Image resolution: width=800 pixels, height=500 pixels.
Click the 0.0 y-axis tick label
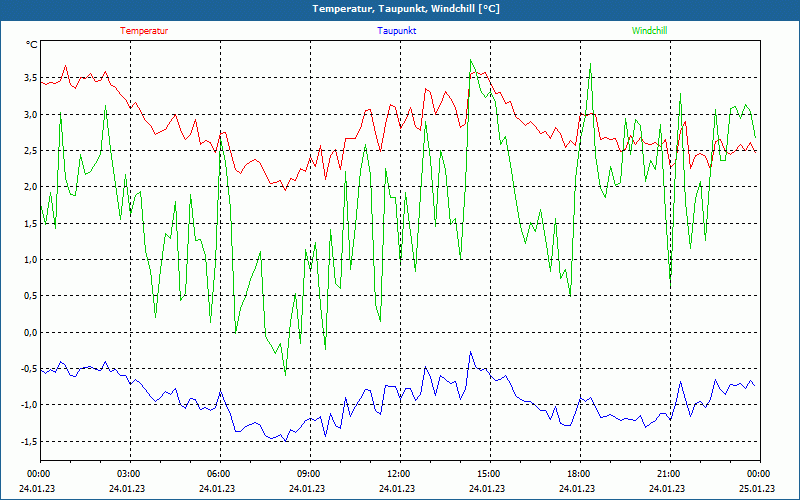(x=30, y=332)
